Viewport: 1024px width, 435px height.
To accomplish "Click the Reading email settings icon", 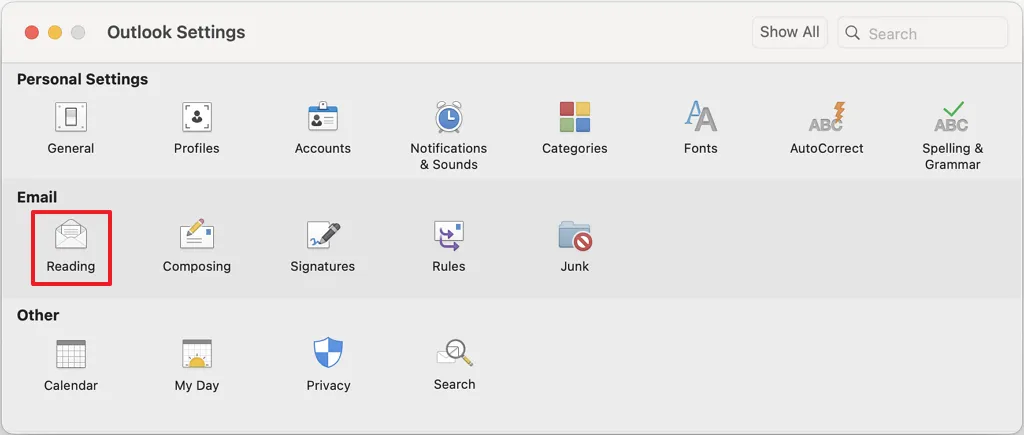I will pyautogui.click(x=70, y=237).
